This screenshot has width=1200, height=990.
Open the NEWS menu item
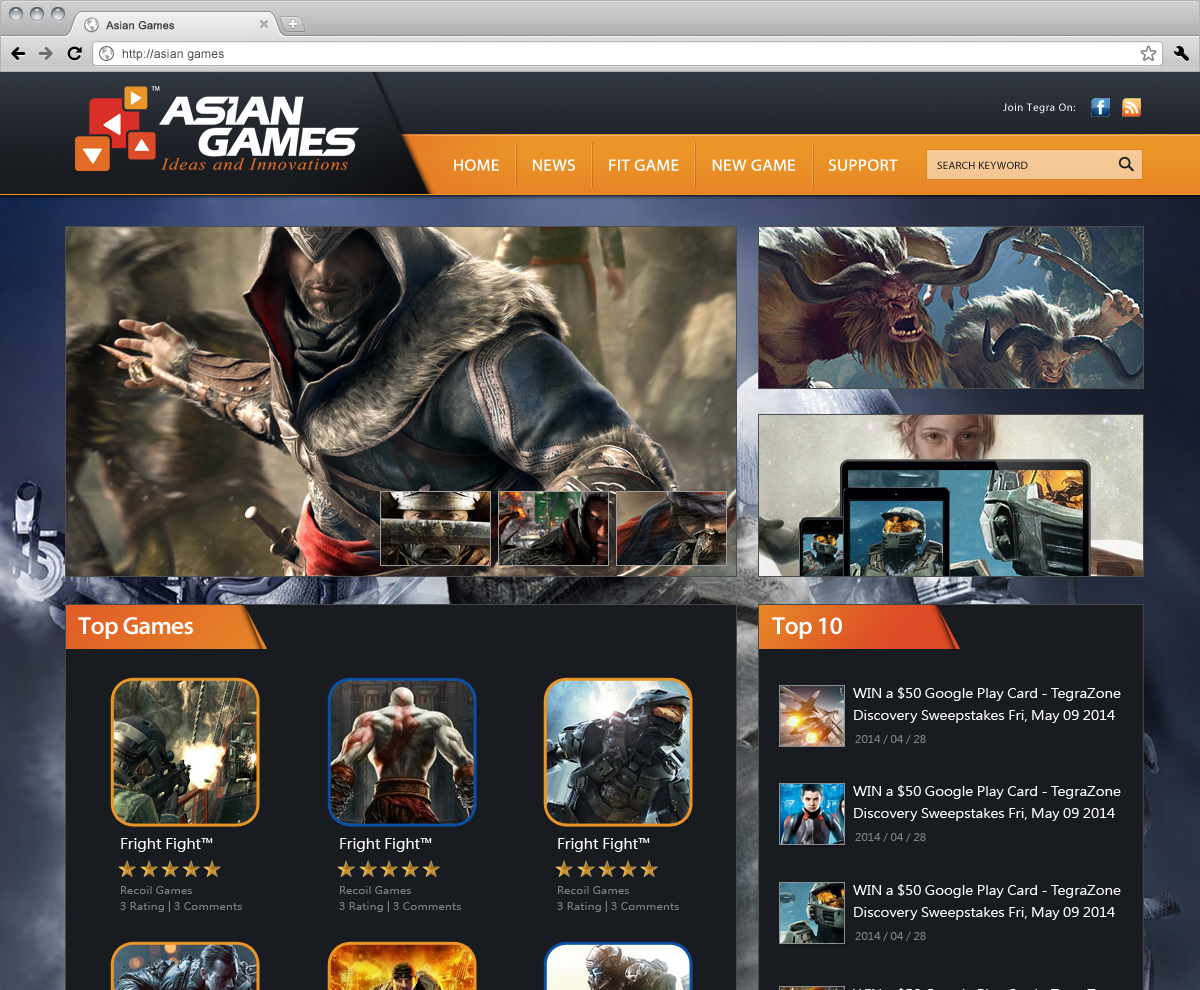point(554,165)
